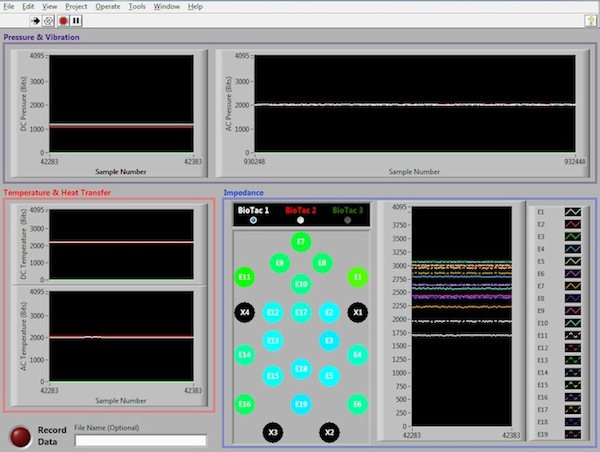Click the File Name (Optional) text field
Image resolution: width=600 pixels, height=452 pixels.
tap(140, 440)
